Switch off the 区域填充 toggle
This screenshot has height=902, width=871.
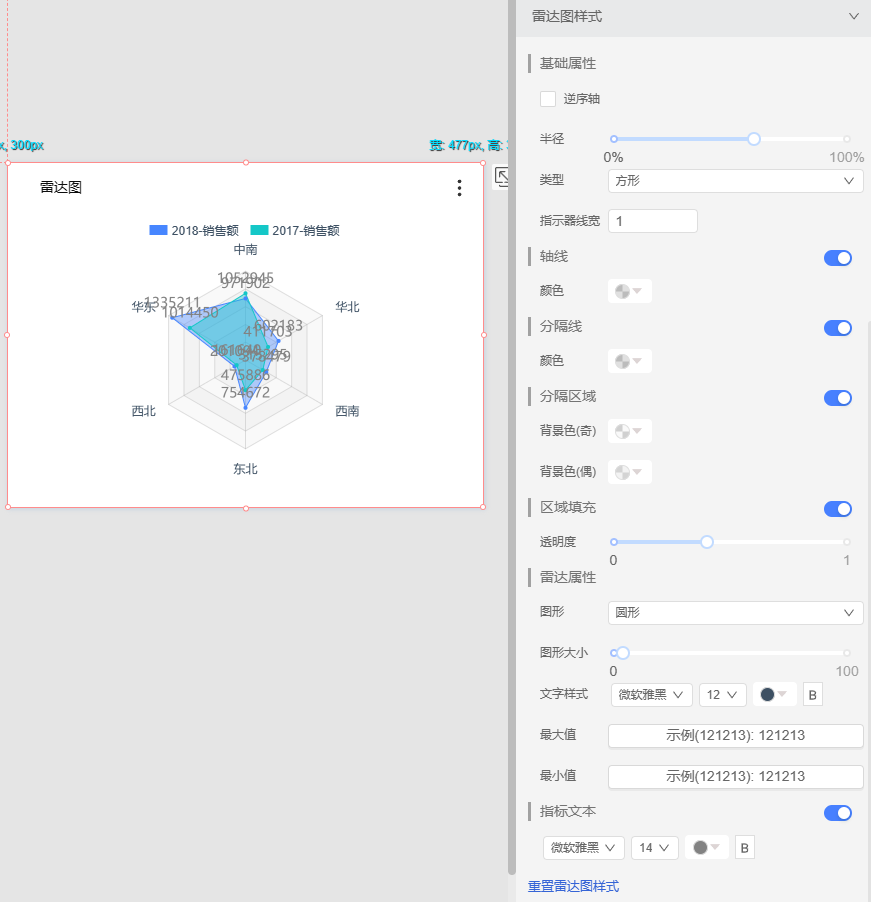pyautogui.click(x=837, y=509)
